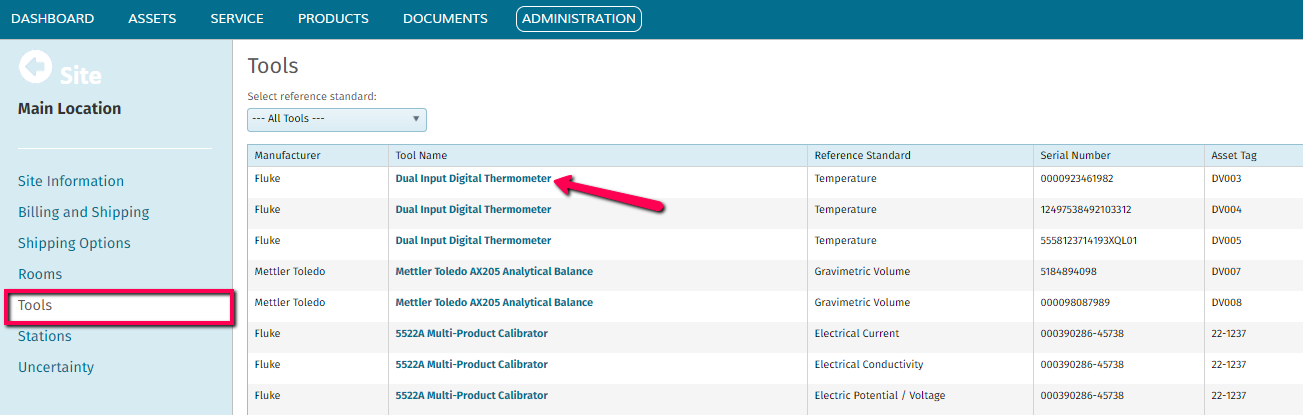This screenshot has width=1303, height=415.
Task: Go to Site Information
Action: pyautogui.click(x=71, y=181)
